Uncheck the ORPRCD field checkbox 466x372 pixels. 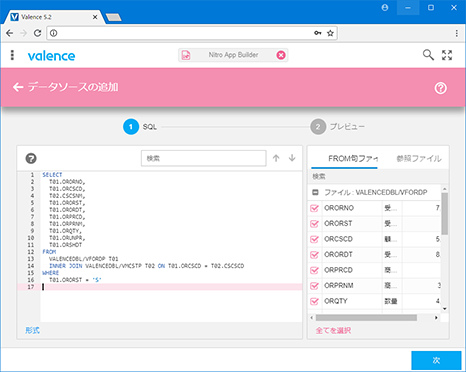click(x=314, y=270)
